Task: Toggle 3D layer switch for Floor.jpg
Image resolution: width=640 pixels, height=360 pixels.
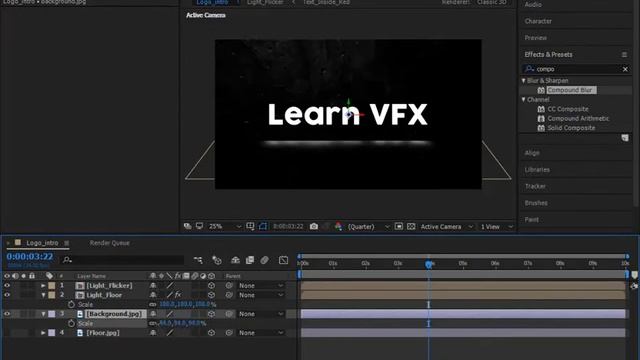Action: coord(211,333)
